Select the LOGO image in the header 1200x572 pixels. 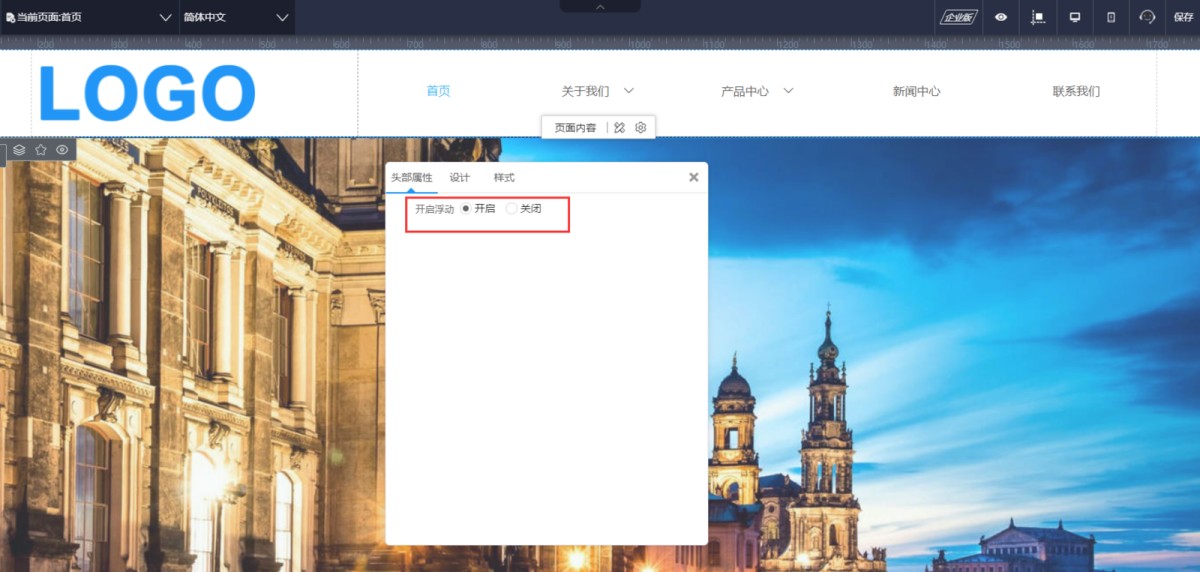(x=147, y=93)
